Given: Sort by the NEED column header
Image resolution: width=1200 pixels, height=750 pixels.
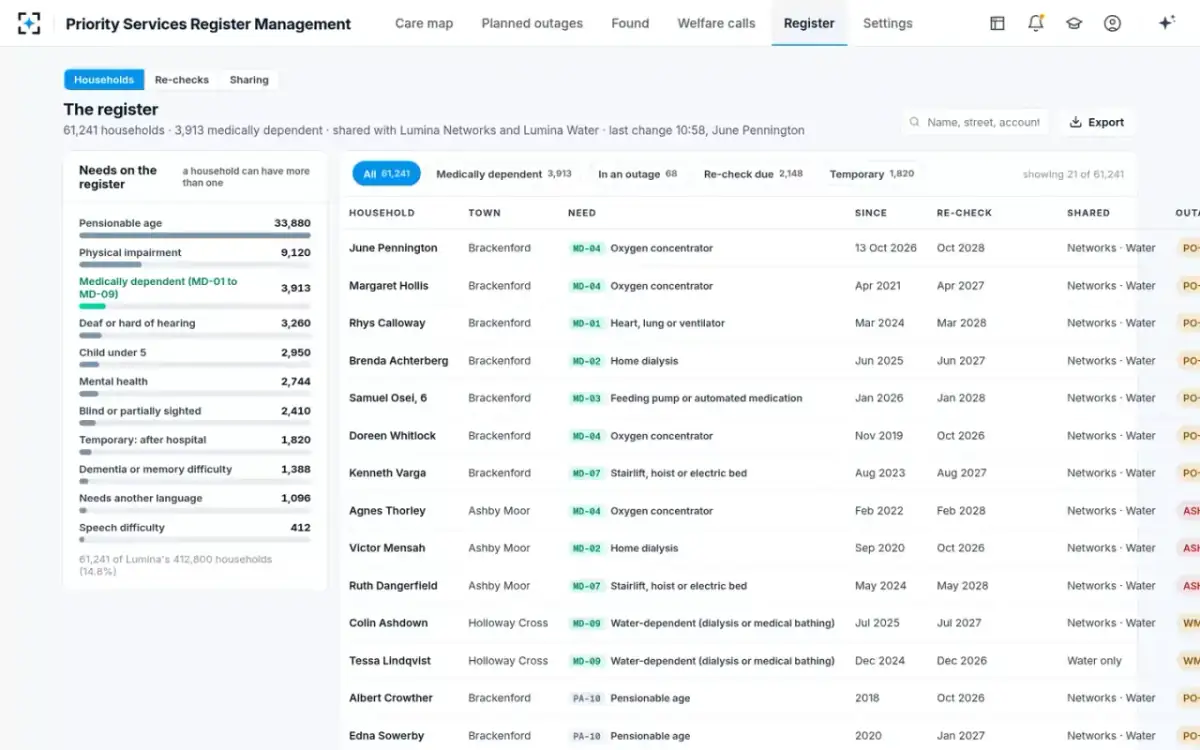Looking at the screenshot, I should click(581, 213).
